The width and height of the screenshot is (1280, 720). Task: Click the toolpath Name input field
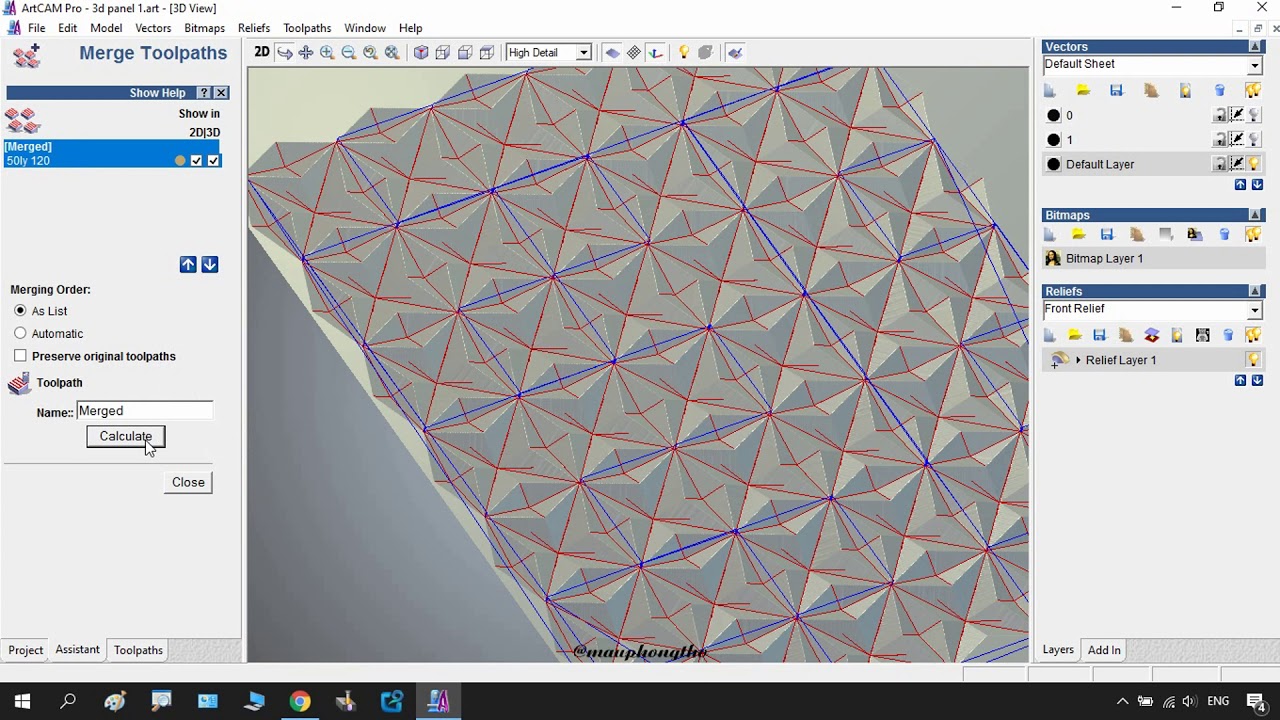tap(145, 411)
